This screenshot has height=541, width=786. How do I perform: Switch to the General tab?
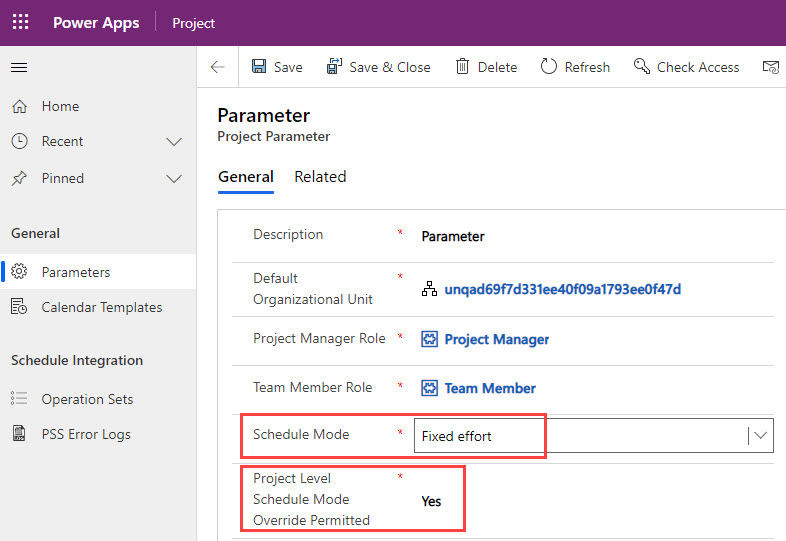[246, 177]
